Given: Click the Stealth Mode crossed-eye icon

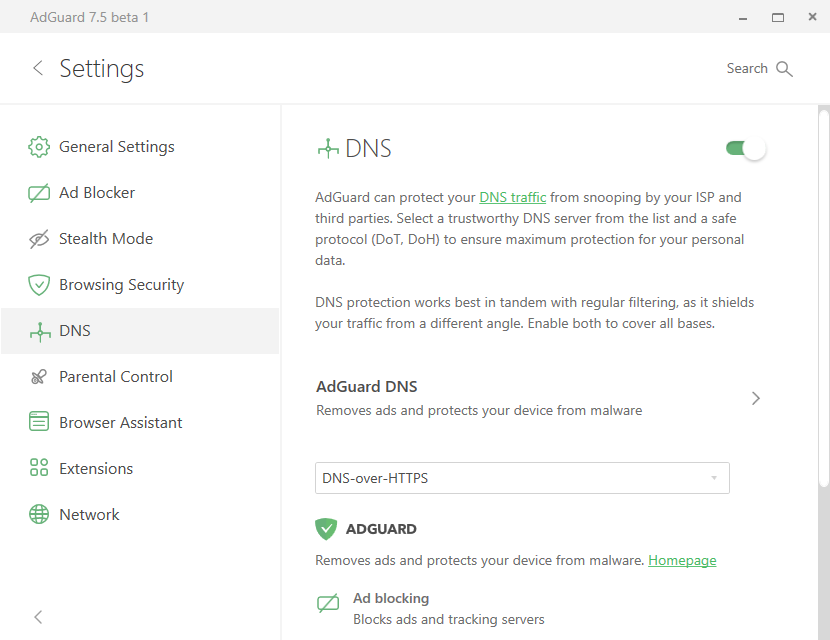Looking at the screenshot, I should click(x=39, y=239).
